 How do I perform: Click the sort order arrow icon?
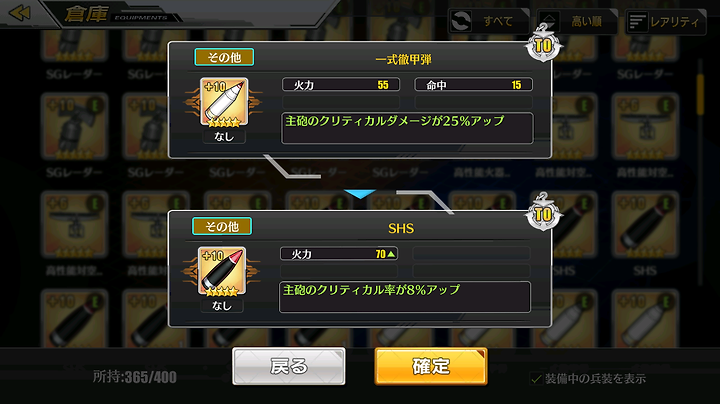coord(549,21)
